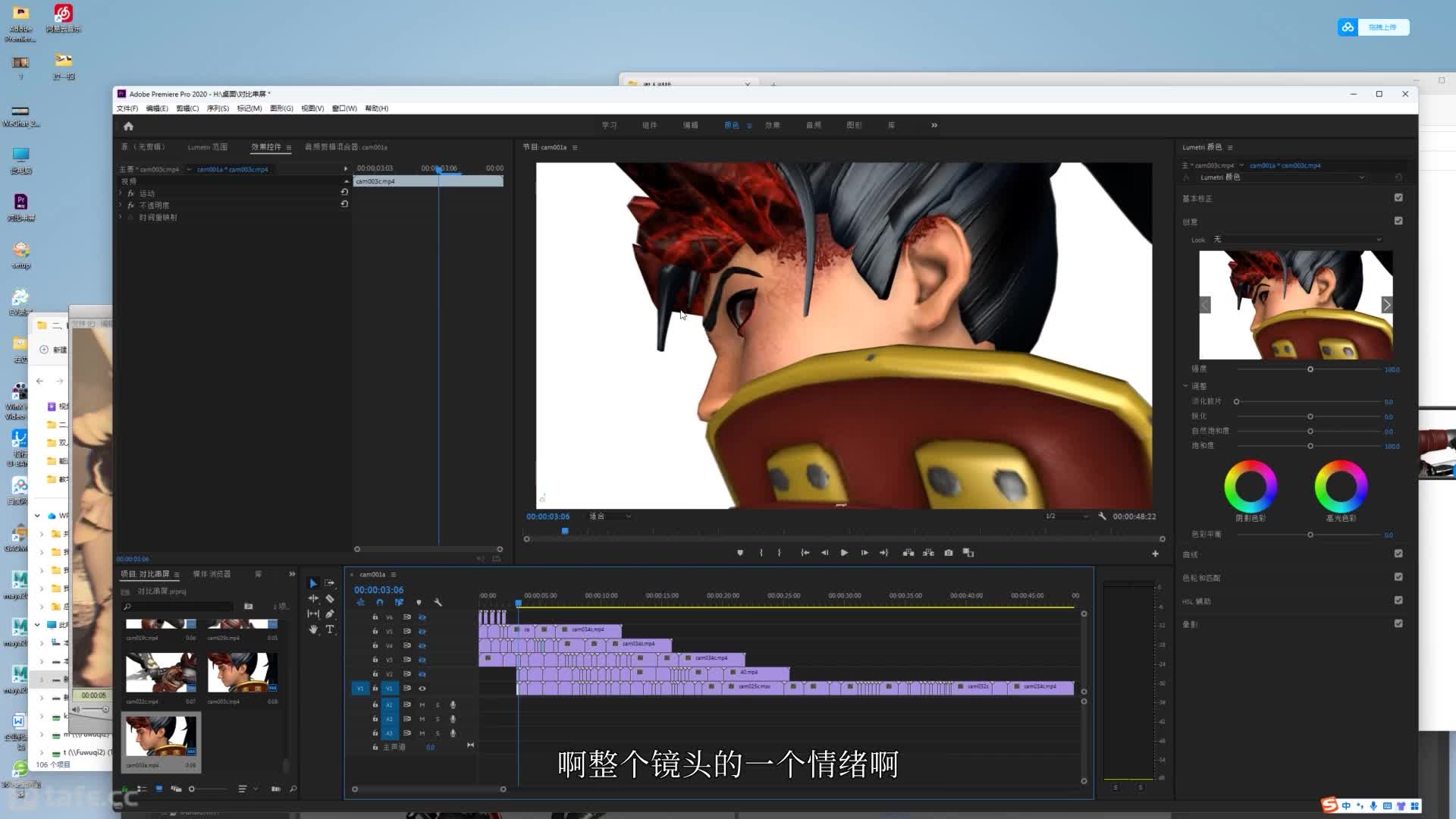Open Program monitor settings wrench
Viewport: 1456px width, 819px height.
(x=1103, y=516)
